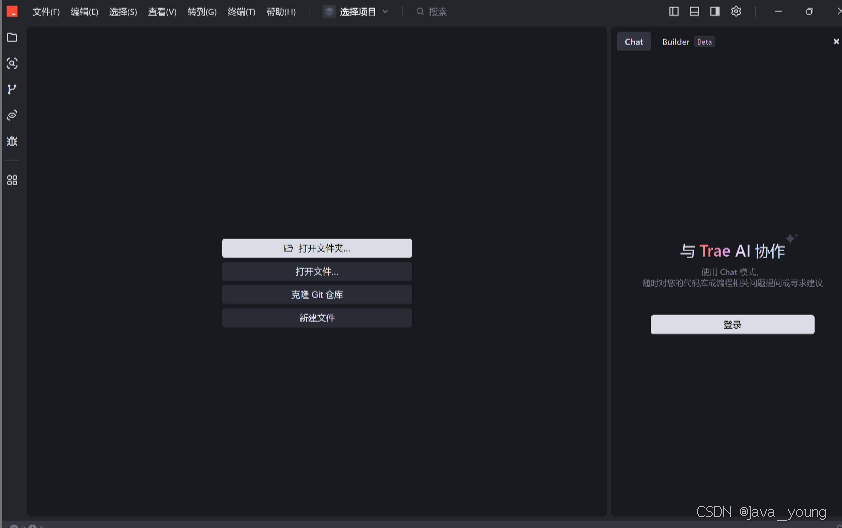Click the 打开文件... button

click(x=317, y=272)
